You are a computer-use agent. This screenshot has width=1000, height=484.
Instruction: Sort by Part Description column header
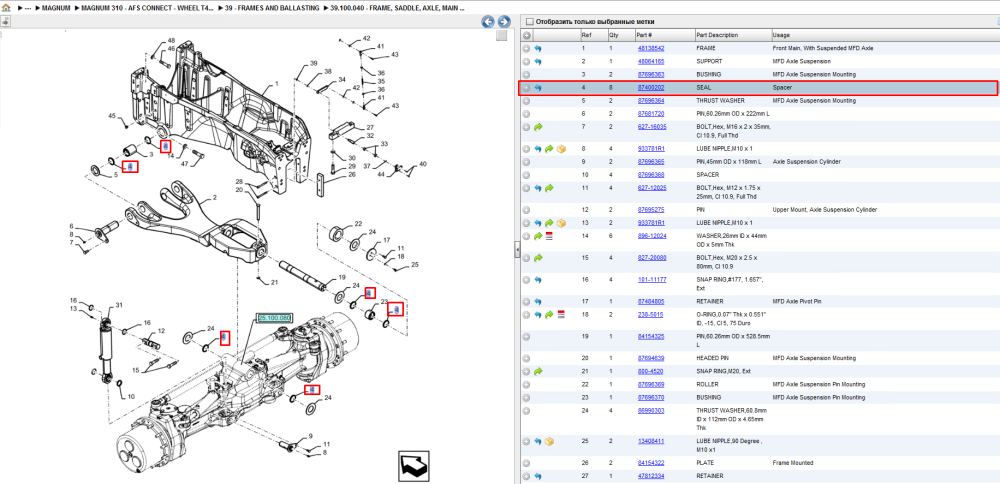click(x=732, y=35)
